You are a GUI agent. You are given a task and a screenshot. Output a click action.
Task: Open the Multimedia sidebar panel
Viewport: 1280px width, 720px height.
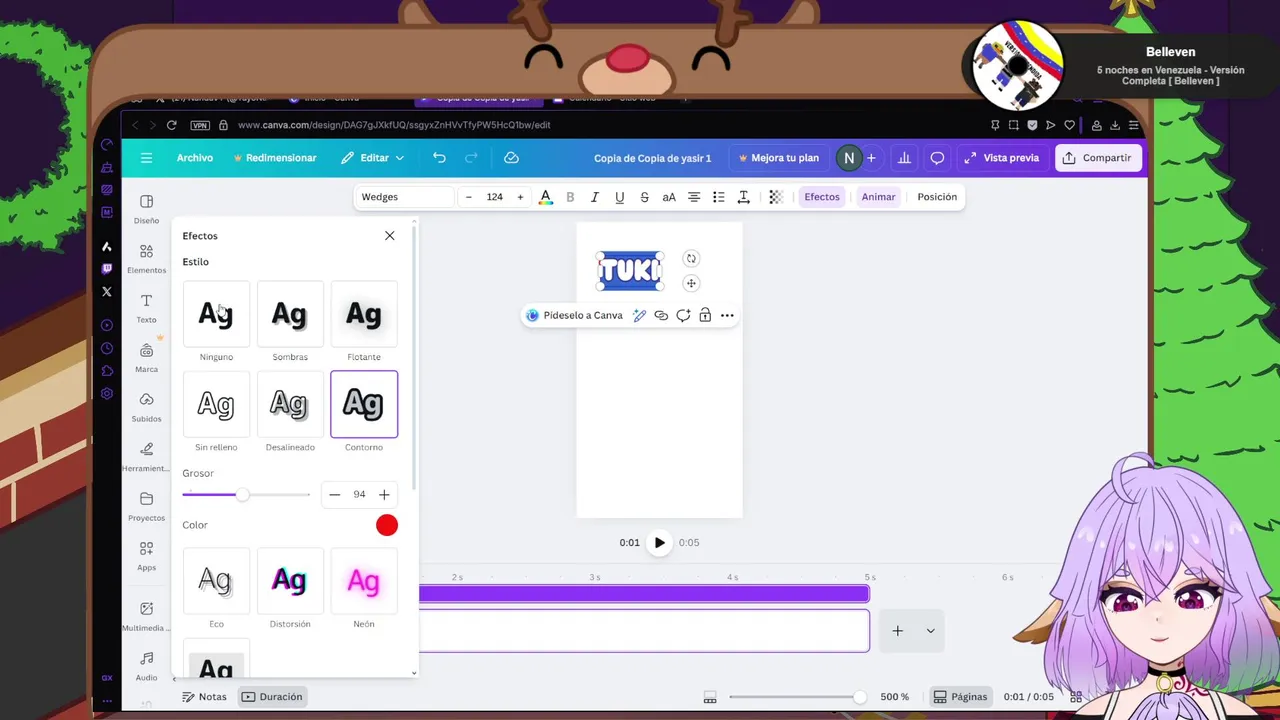click(x=146, y=617)
